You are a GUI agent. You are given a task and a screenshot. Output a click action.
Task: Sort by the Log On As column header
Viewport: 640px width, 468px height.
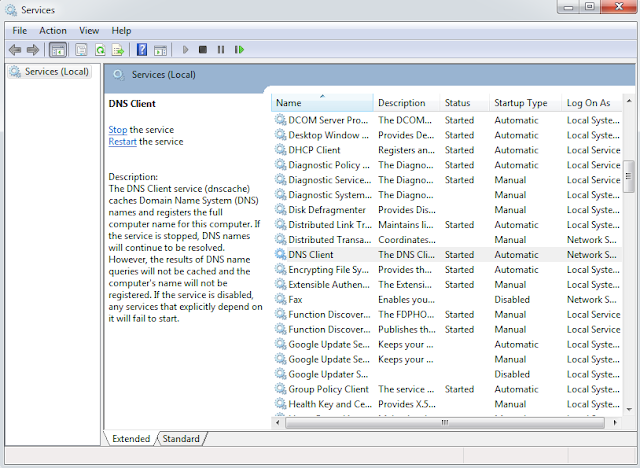coord(592,103)
